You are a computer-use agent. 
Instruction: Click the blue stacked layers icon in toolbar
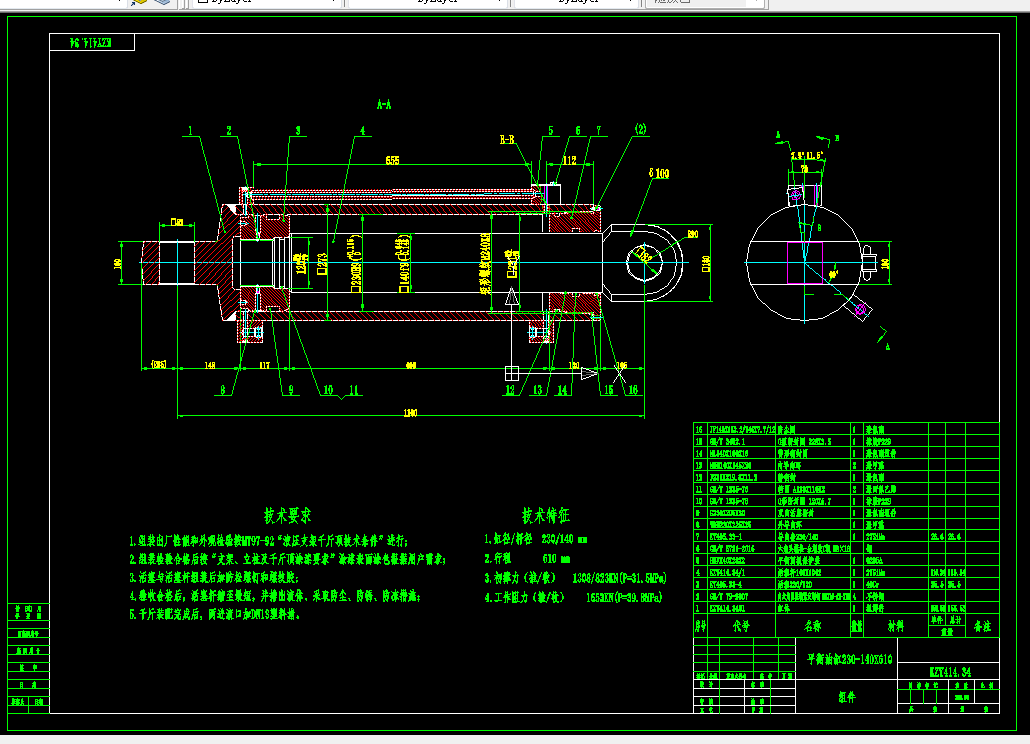tap(162, 3)
